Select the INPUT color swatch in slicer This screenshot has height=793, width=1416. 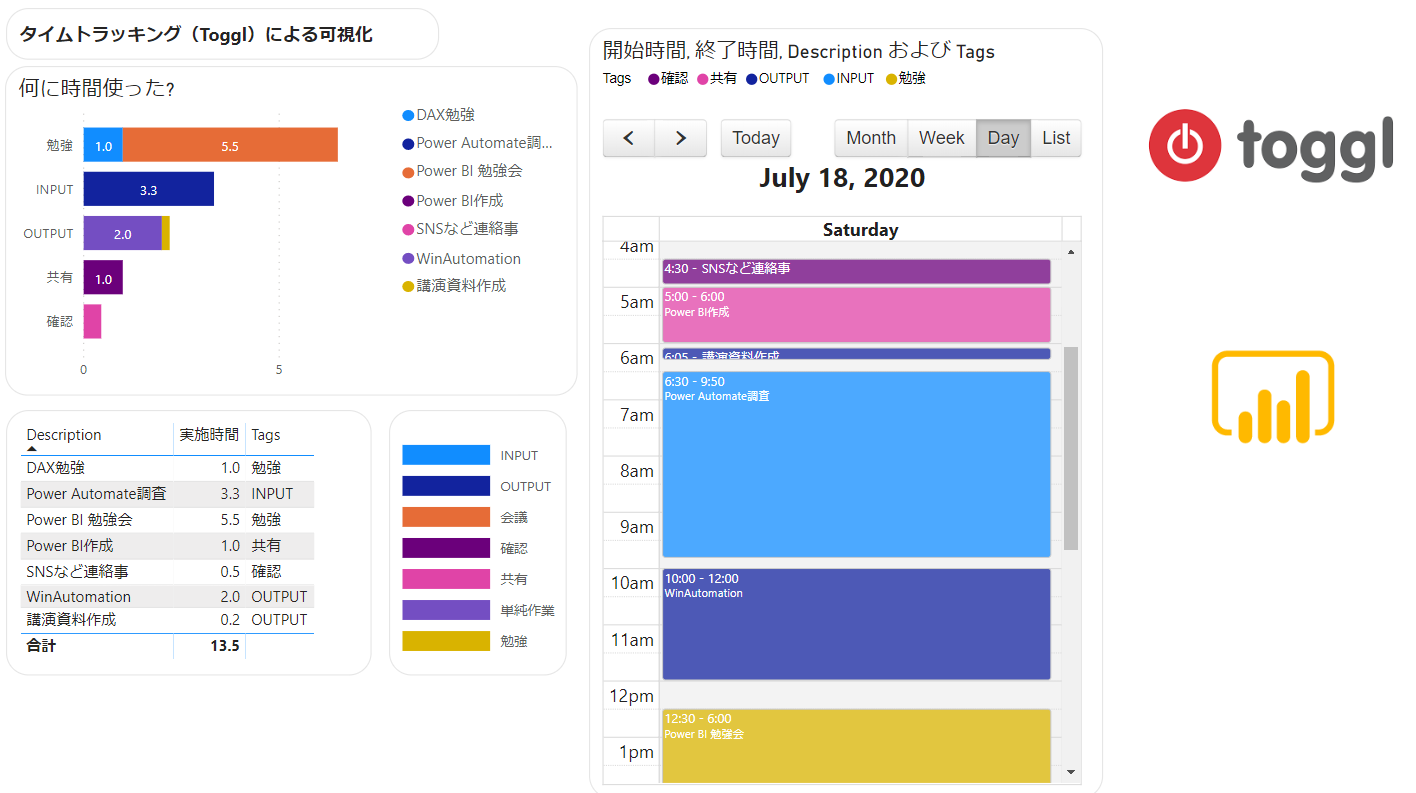[446, 455]
